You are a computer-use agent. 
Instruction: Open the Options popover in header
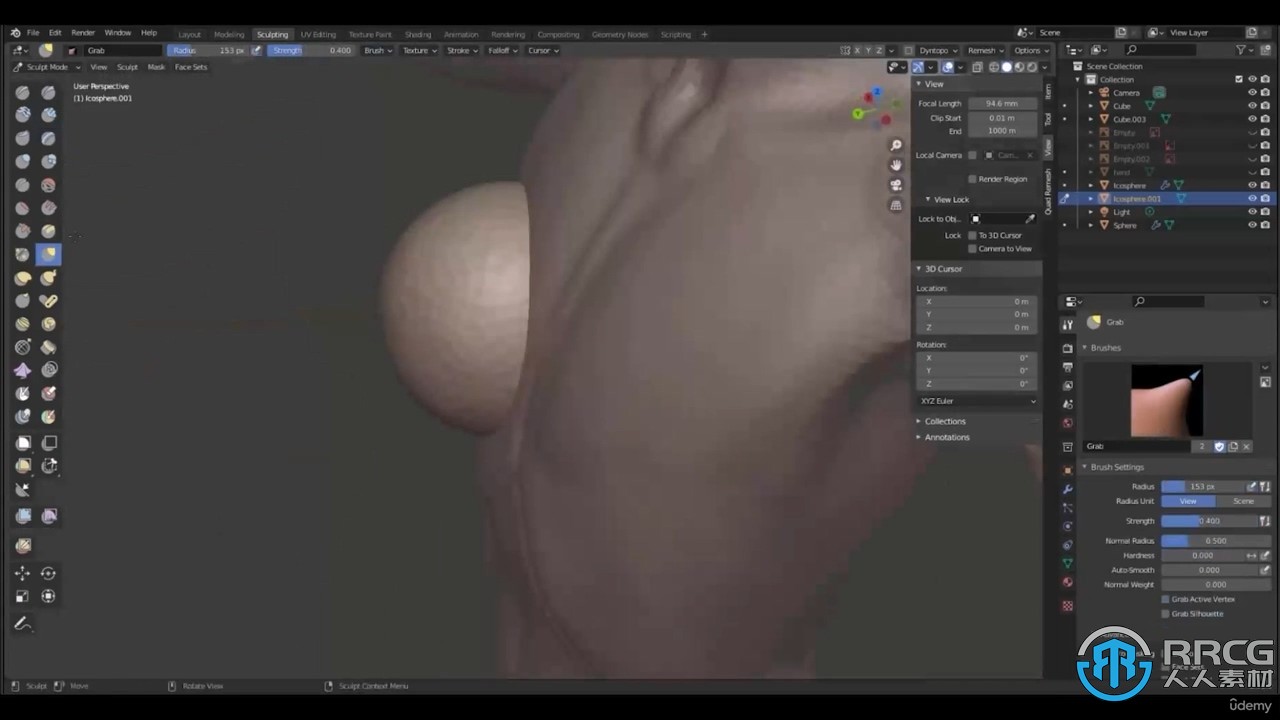1029,50
